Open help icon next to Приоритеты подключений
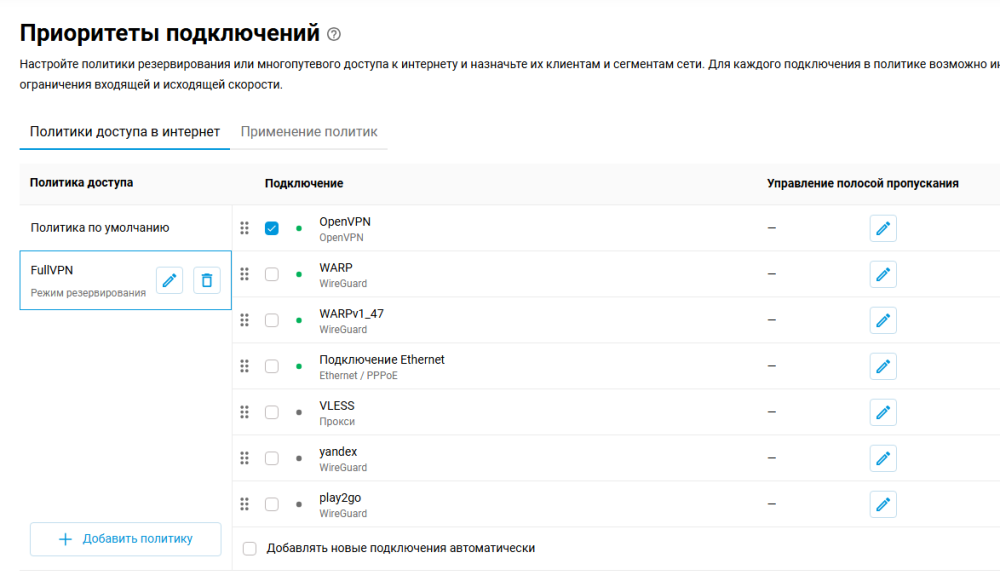This screenshot has width=1000, height=587. point(334,34)
